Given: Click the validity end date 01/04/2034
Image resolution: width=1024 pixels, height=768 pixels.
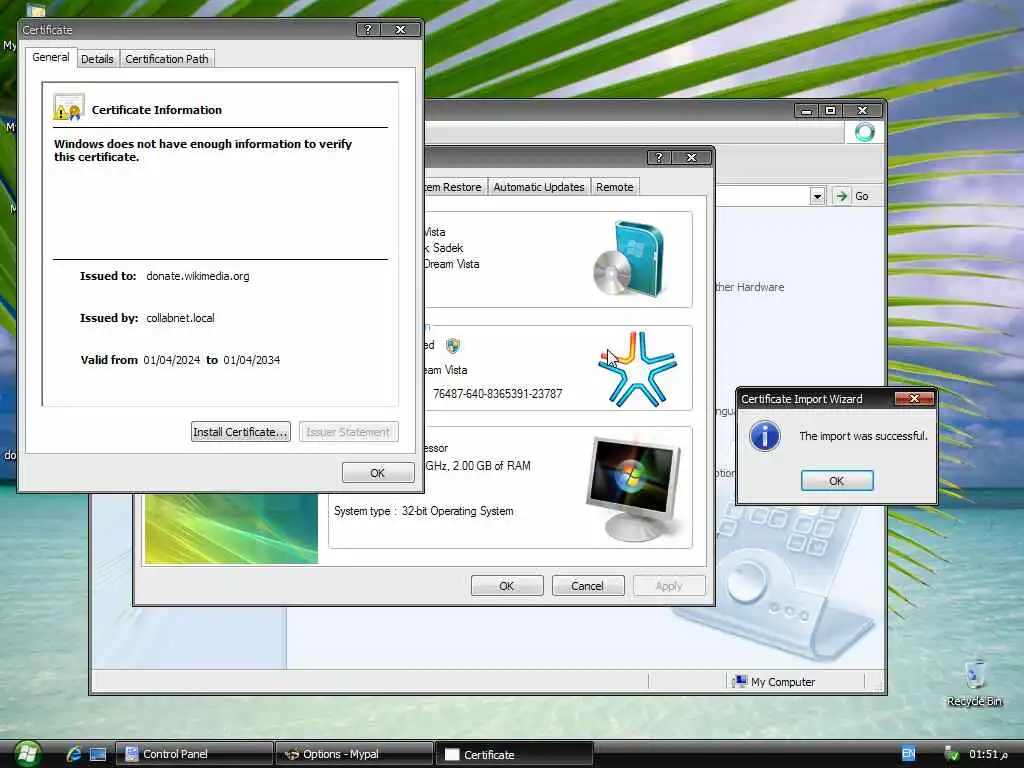Looking at the screenshot, I should (251, 360).
